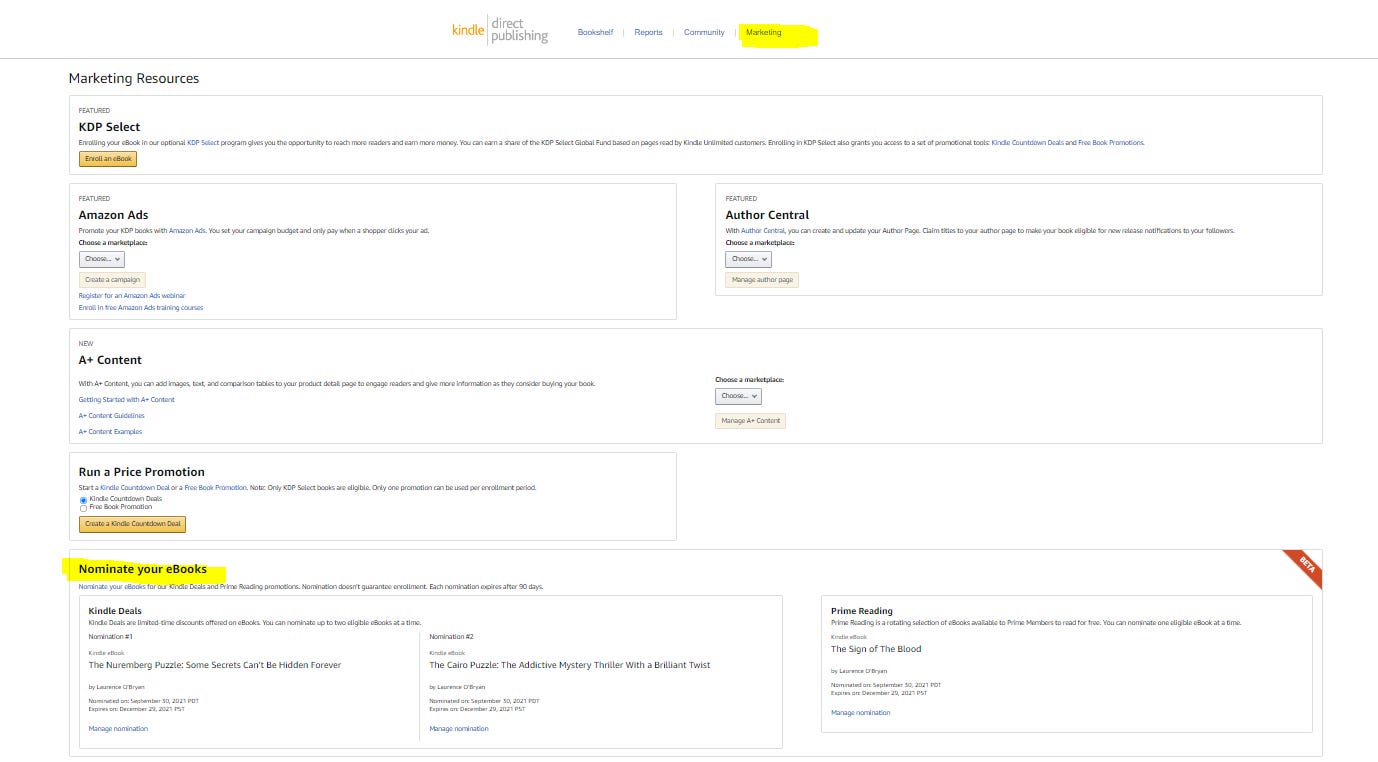Click The Sign of The Blood title
The height and width of the screenshot is (762, 1378).
(x=876, y=649)
